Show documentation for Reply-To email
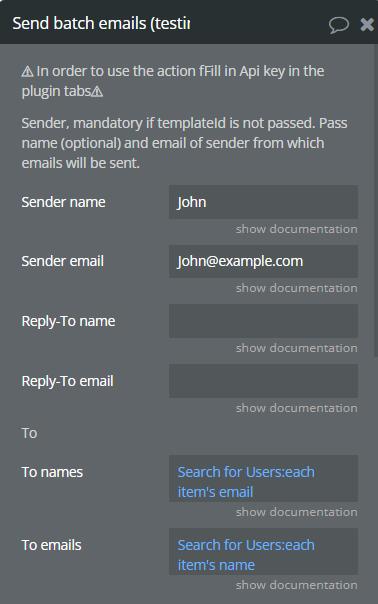This screenshot has width=378, height=604. point(296,408)
